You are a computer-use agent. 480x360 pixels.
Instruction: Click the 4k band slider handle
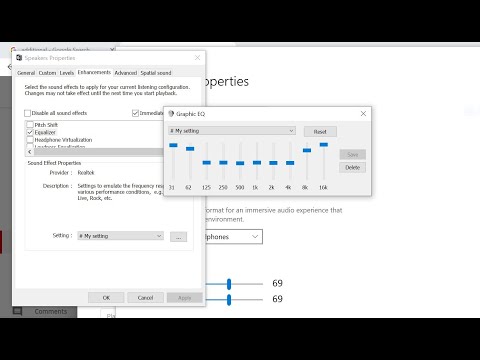click(290, 163)
